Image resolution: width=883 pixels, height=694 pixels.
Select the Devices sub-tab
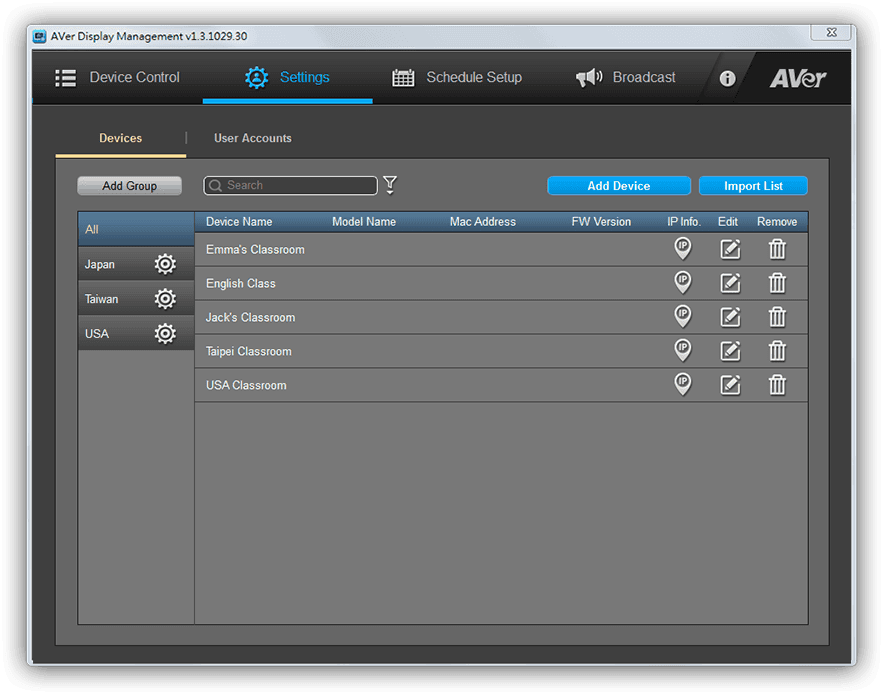pos(121,138)
